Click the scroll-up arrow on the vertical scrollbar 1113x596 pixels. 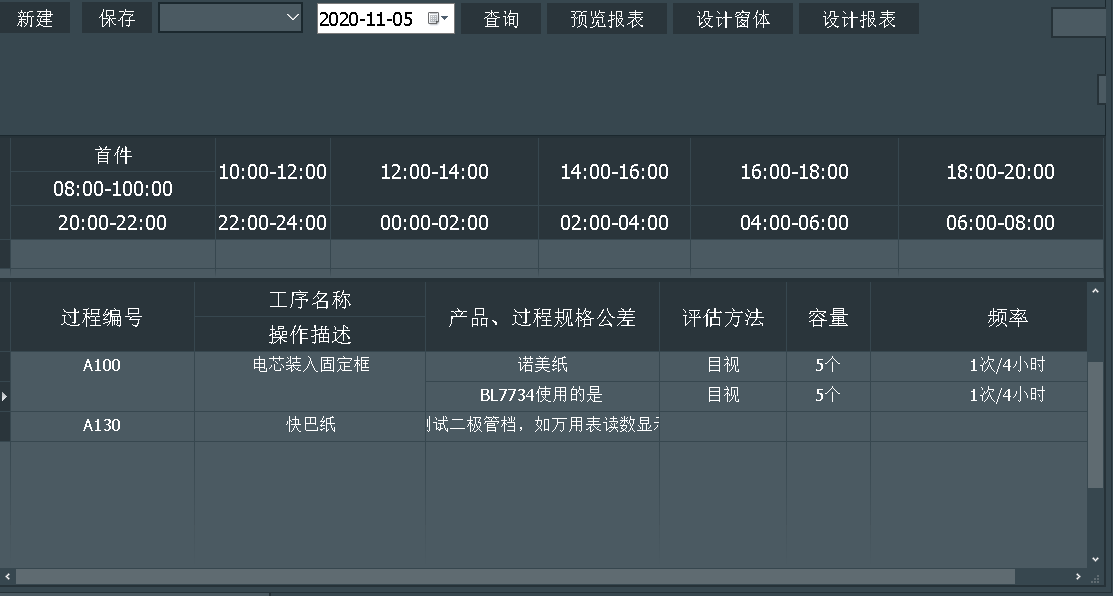[x=1093, y=288]
